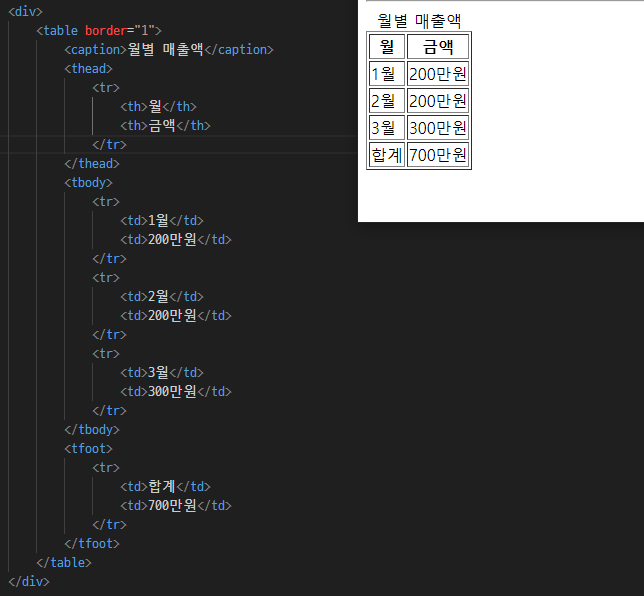This screenshot has width=644, height=596.
Task: Click the <tr> tag directly under <thead>
Action: [x=106, y=87]
